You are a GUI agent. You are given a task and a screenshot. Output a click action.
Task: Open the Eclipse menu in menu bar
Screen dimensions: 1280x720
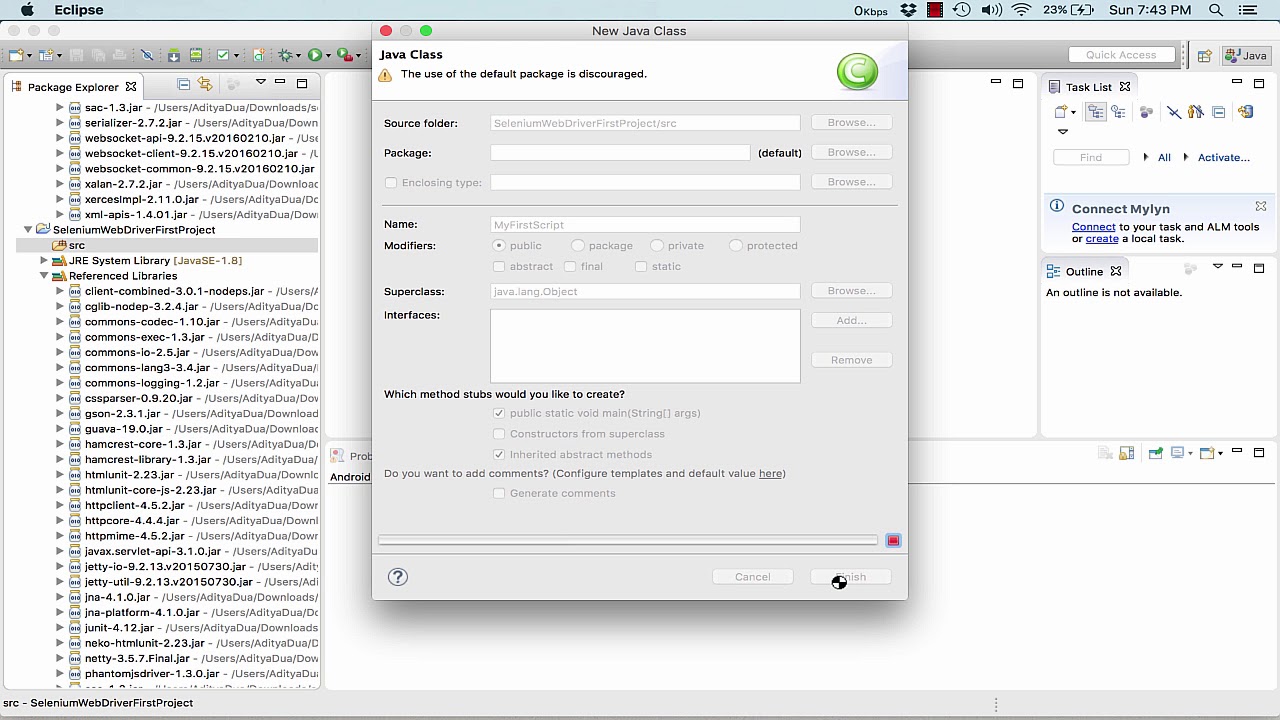(79, 10)
